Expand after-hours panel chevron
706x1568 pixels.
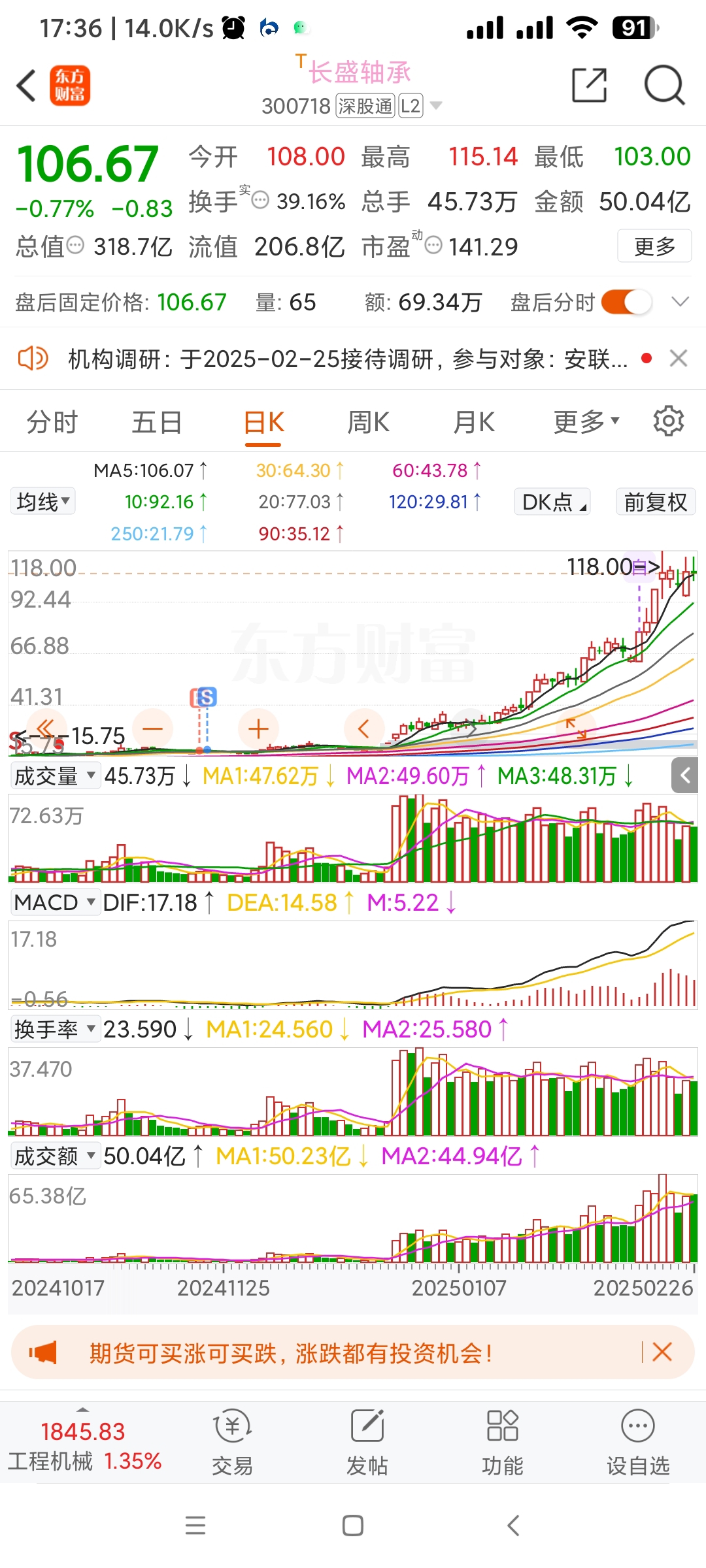click(681, 301)
